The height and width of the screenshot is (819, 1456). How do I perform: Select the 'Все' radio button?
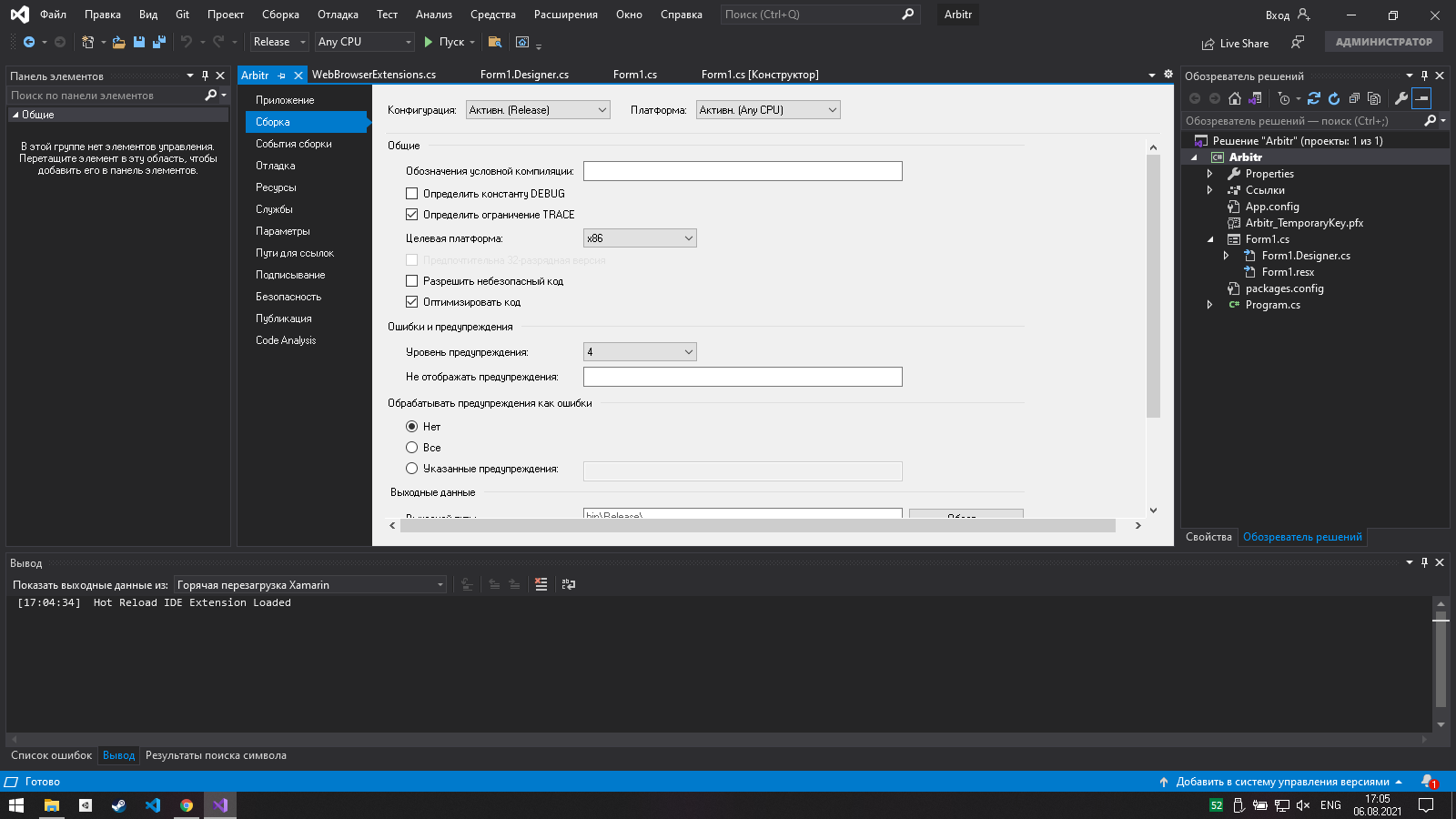pos(411,448)
